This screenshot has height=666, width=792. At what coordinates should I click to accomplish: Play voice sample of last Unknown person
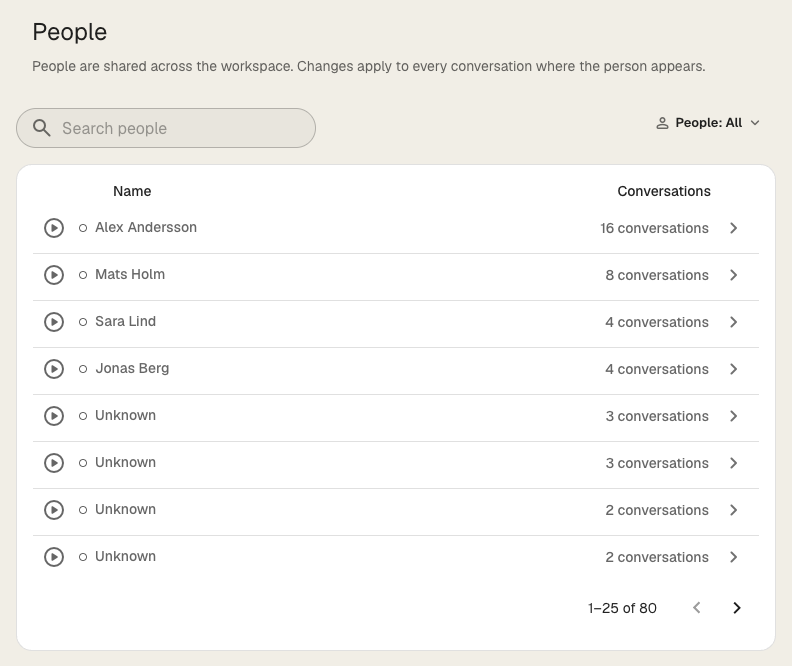pyautogui.click(x=54, y=556)
